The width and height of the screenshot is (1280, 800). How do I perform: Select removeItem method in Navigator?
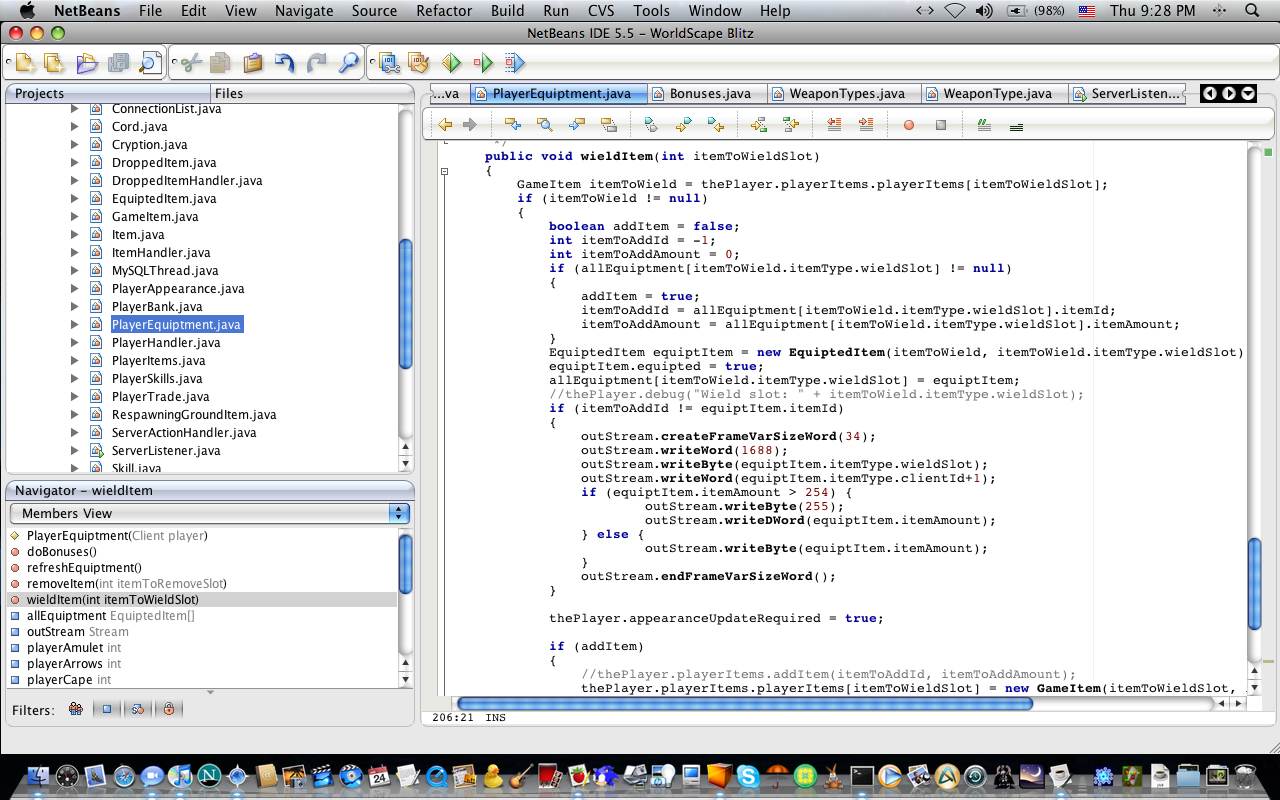click(127, 583)
